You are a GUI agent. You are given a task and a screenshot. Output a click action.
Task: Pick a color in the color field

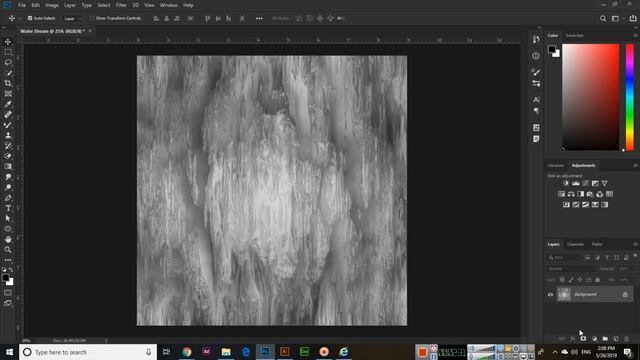pos(591,97)
